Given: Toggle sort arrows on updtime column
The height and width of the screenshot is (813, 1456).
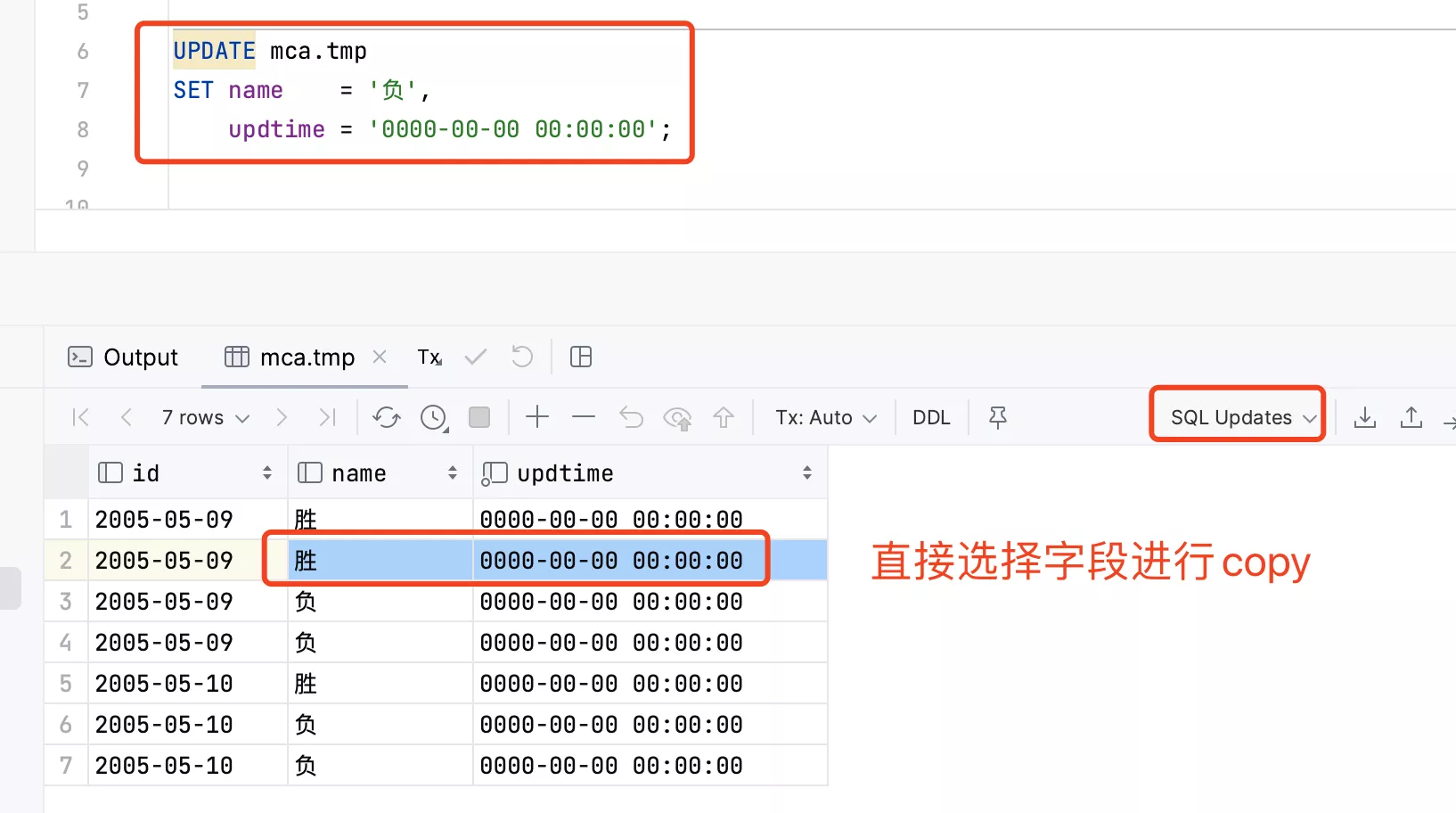Looking at the screenshot, I should [x=807, y=473].
